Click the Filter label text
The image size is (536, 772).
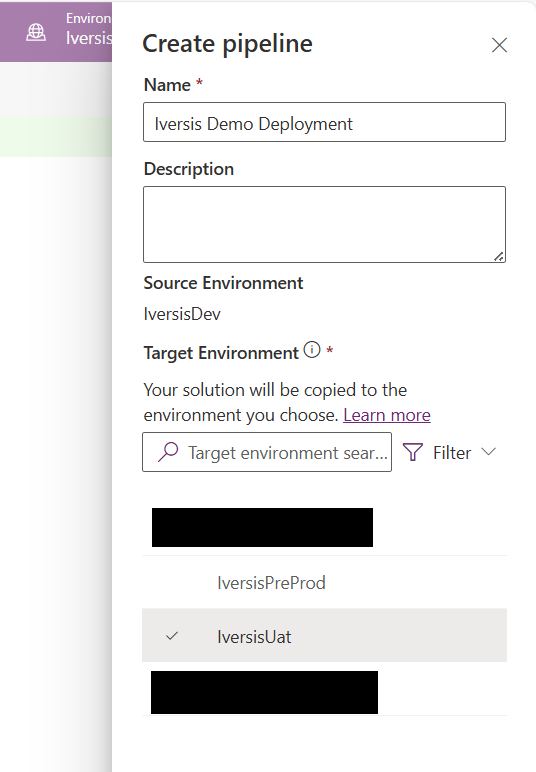click(452, 452)
